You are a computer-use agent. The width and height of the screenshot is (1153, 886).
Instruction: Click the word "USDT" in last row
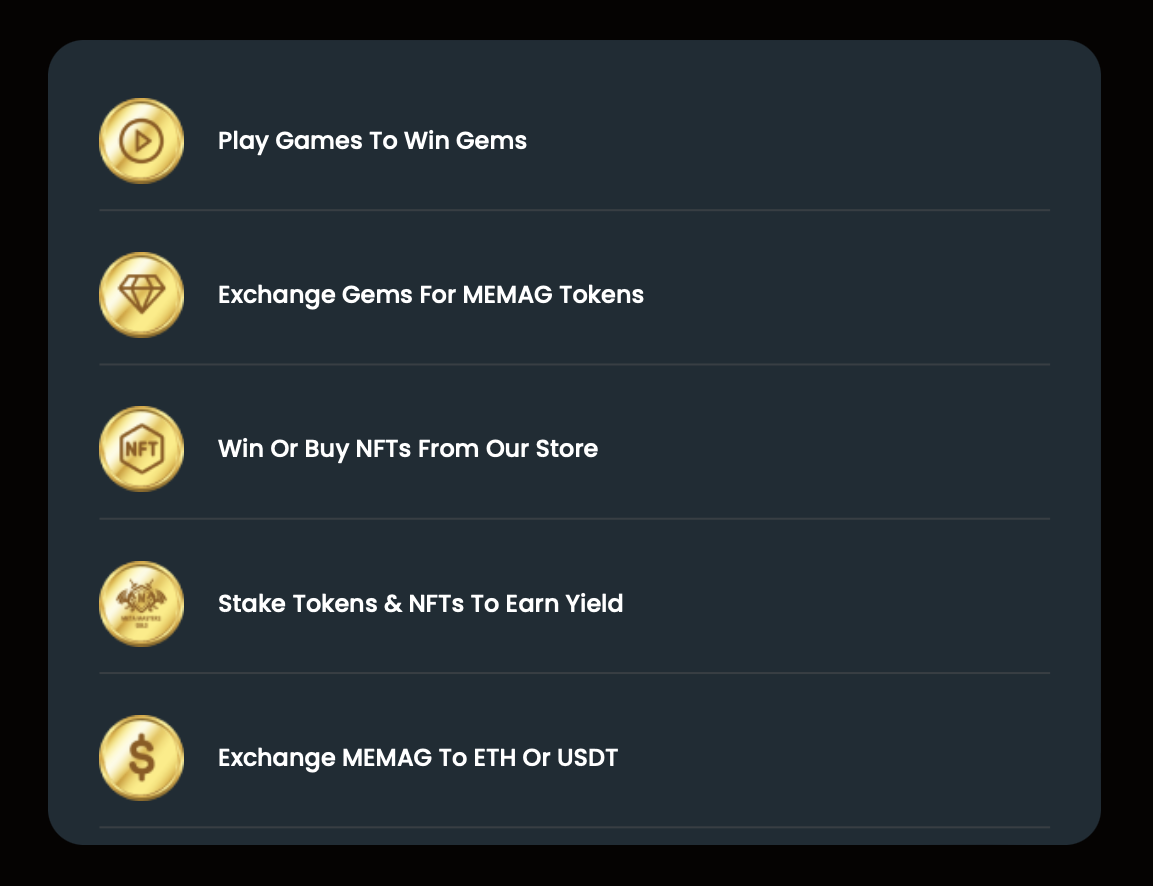click(588, 757)
